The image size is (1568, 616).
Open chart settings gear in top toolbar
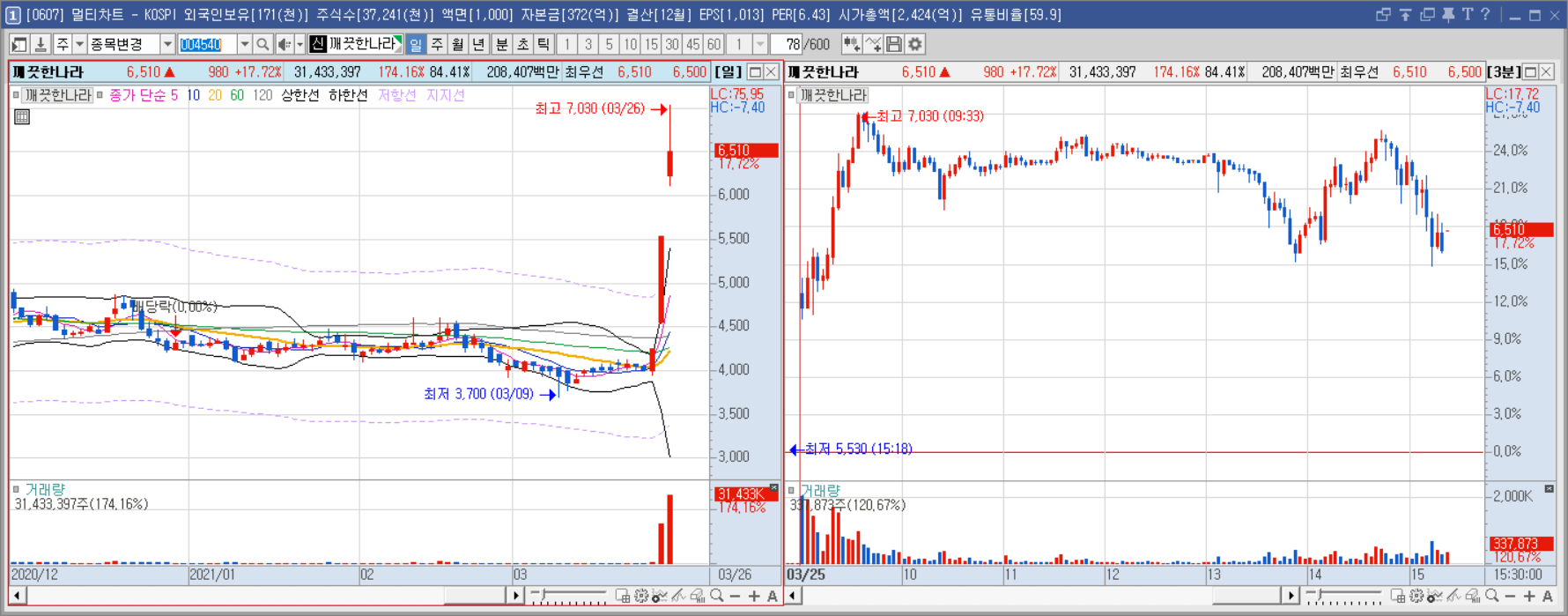coord(915,44)
